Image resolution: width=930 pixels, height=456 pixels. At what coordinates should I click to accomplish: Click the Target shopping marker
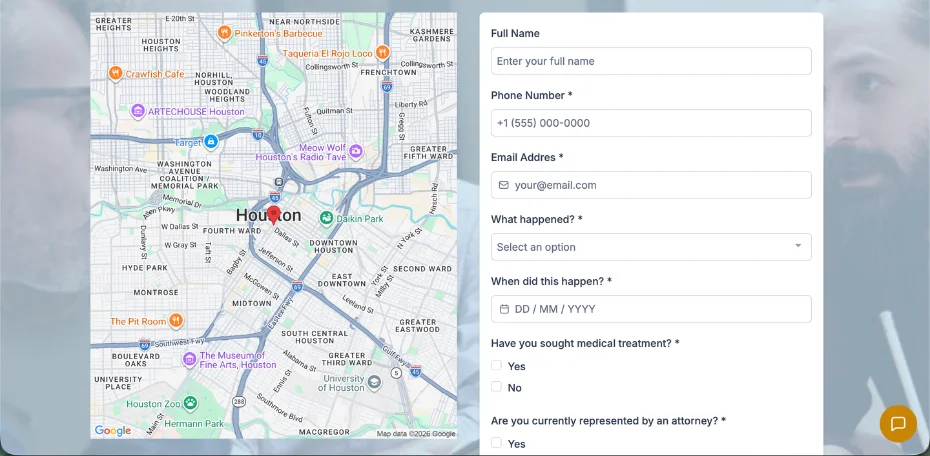point(211,142)
